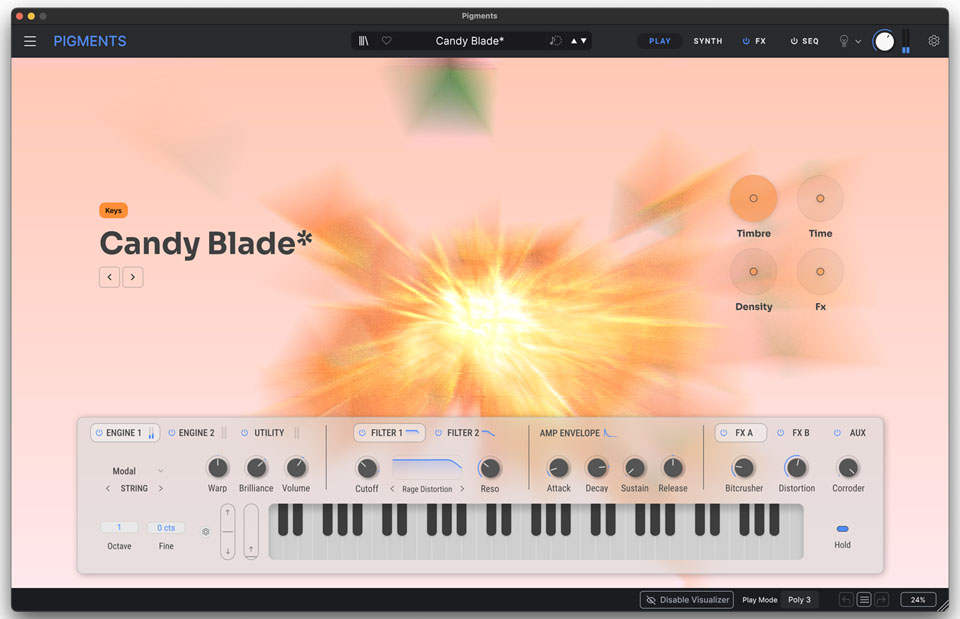Select the AUX tab
The image size is (960, 619).
(x=857, y=433)
